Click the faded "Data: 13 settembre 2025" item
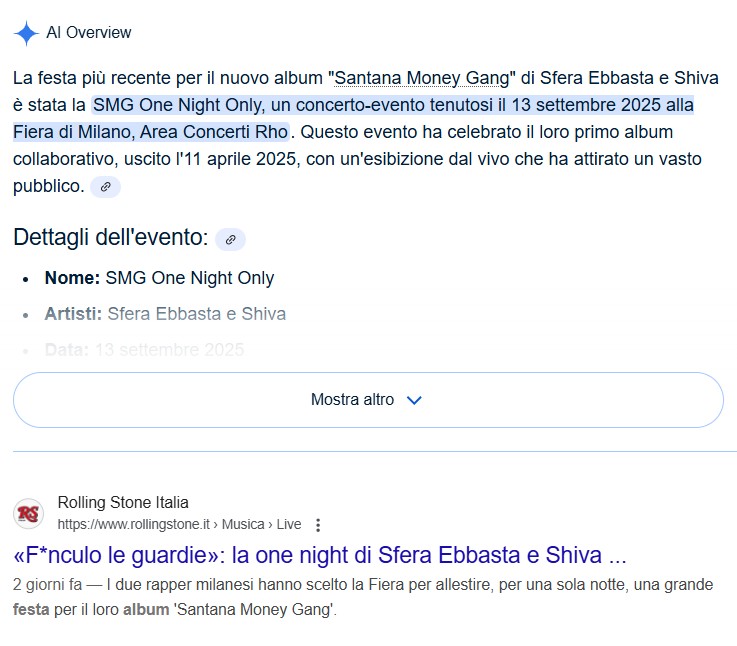737x646 pixels. 144,350
